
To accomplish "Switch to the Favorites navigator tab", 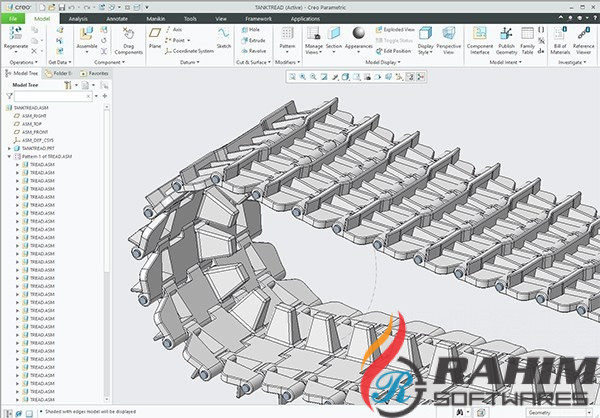I will (x=95, y=73).
